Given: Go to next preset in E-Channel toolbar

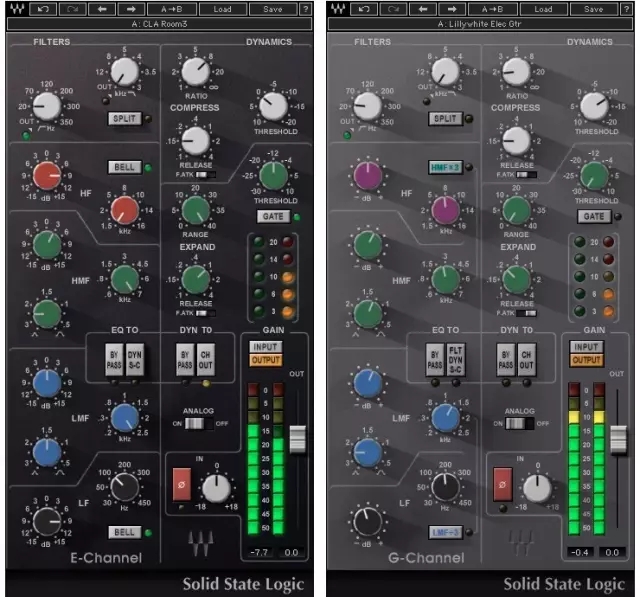Looking at the screenshot, I should (x=131, y=9).
